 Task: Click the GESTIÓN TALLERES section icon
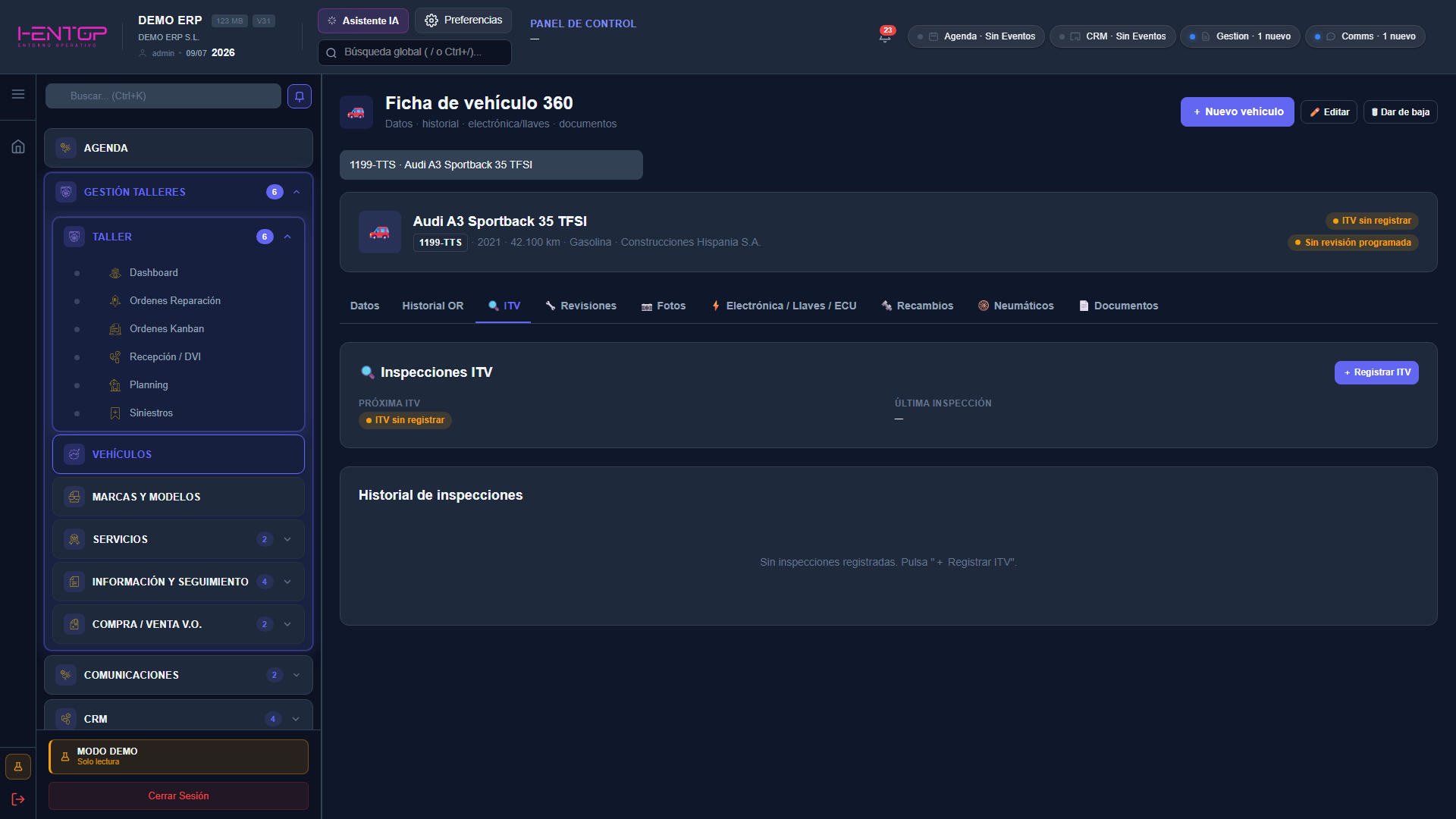(66, 192)
